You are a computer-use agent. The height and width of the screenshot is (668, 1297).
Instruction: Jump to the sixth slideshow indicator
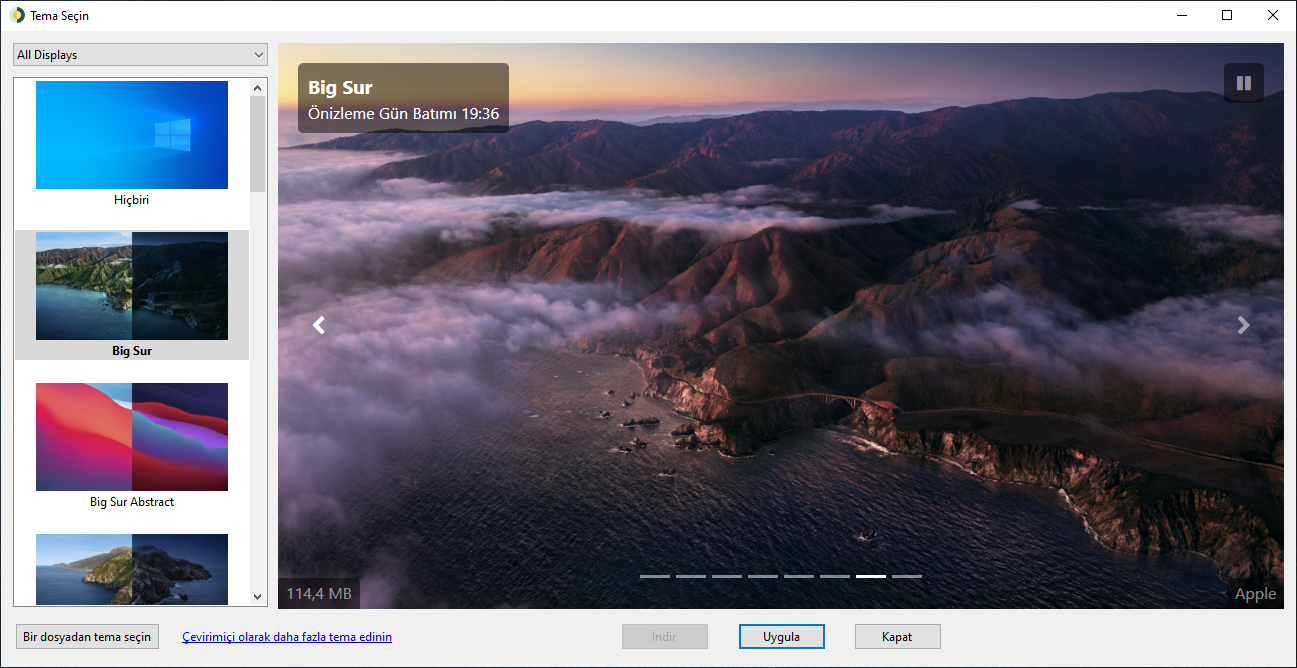point(835,576)
